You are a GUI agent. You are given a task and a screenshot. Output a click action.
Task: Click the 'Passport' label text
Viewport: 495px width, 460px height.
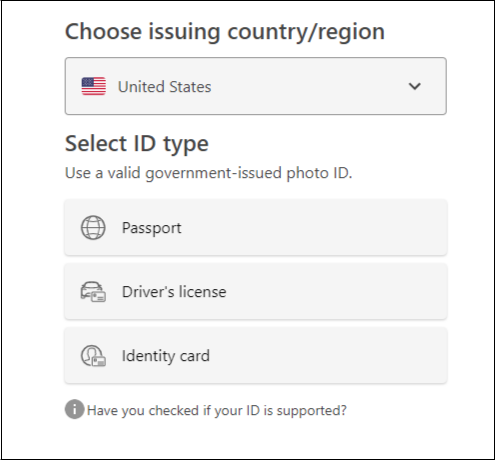[152, 228]
